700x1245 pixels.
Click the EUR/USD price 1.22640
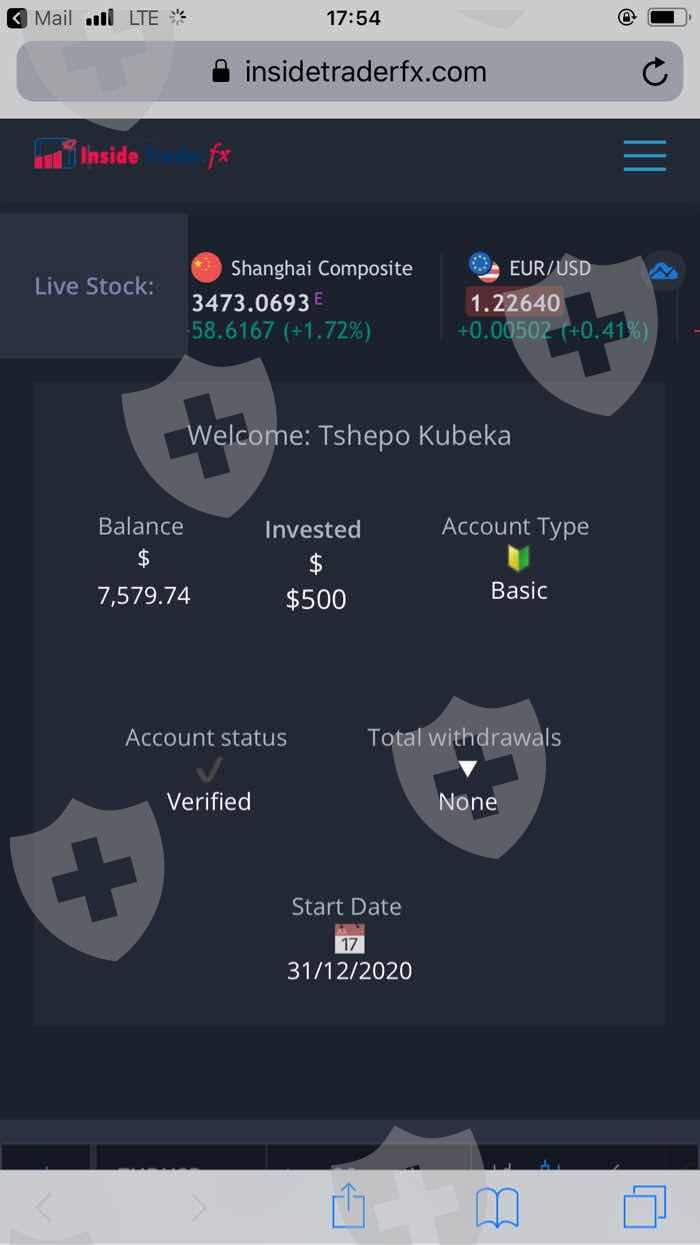(514, 301)
